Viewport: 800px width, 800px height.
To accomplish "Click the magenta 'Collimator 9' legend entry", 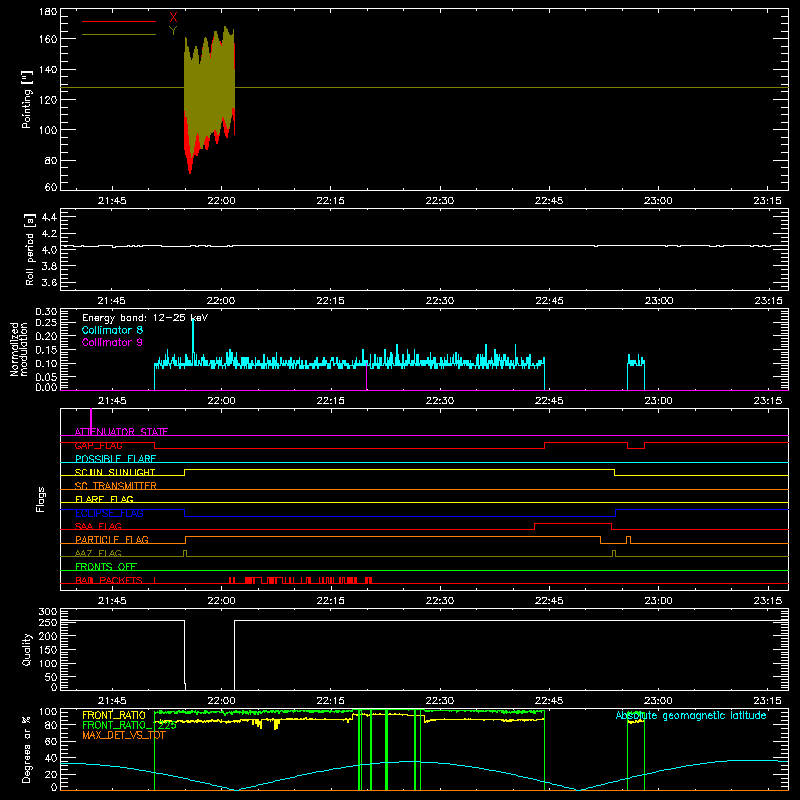I will 112,342.
